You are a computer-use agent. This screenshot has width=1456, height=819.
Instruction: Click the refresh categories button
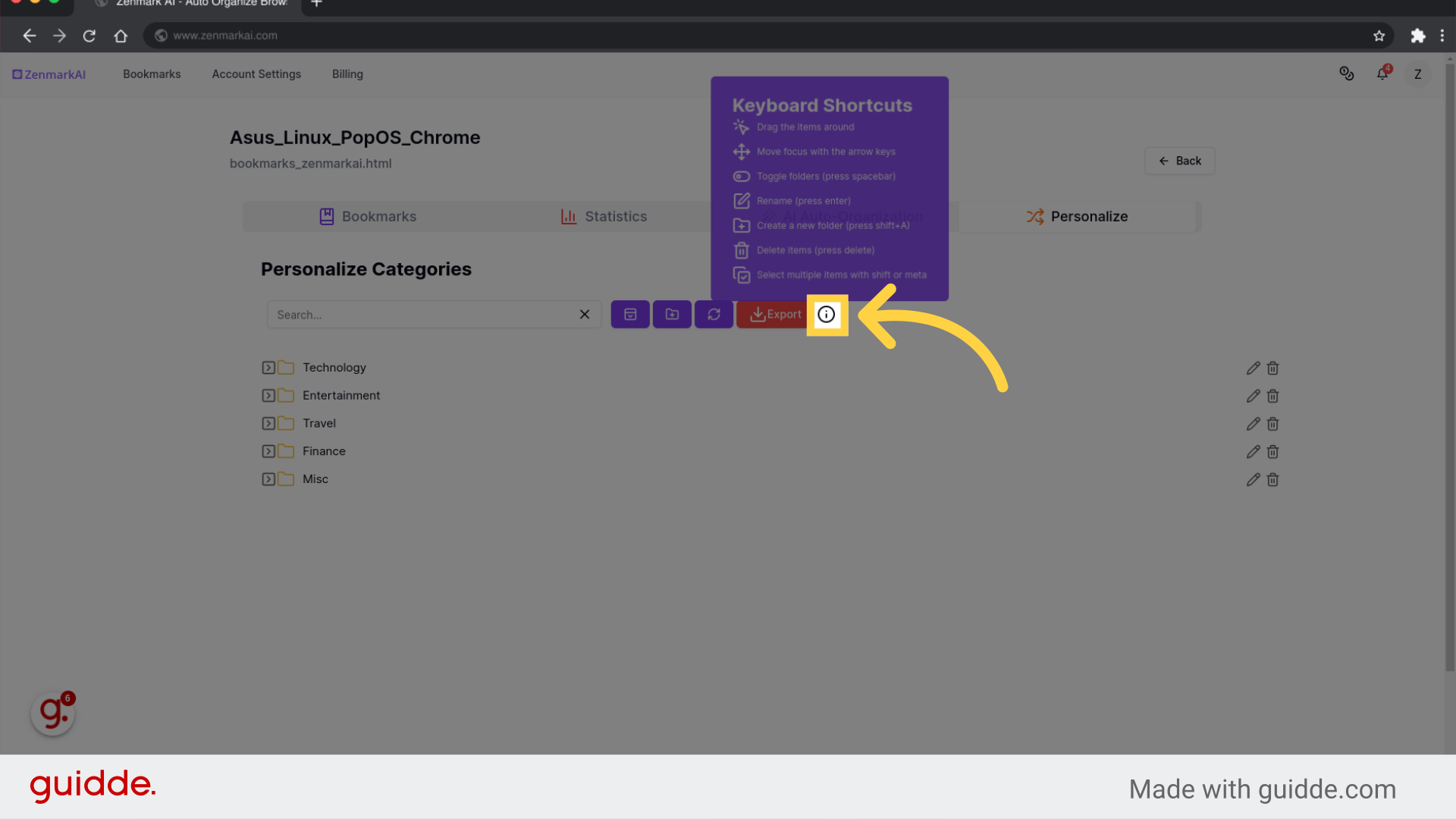[x=714, y=315]
